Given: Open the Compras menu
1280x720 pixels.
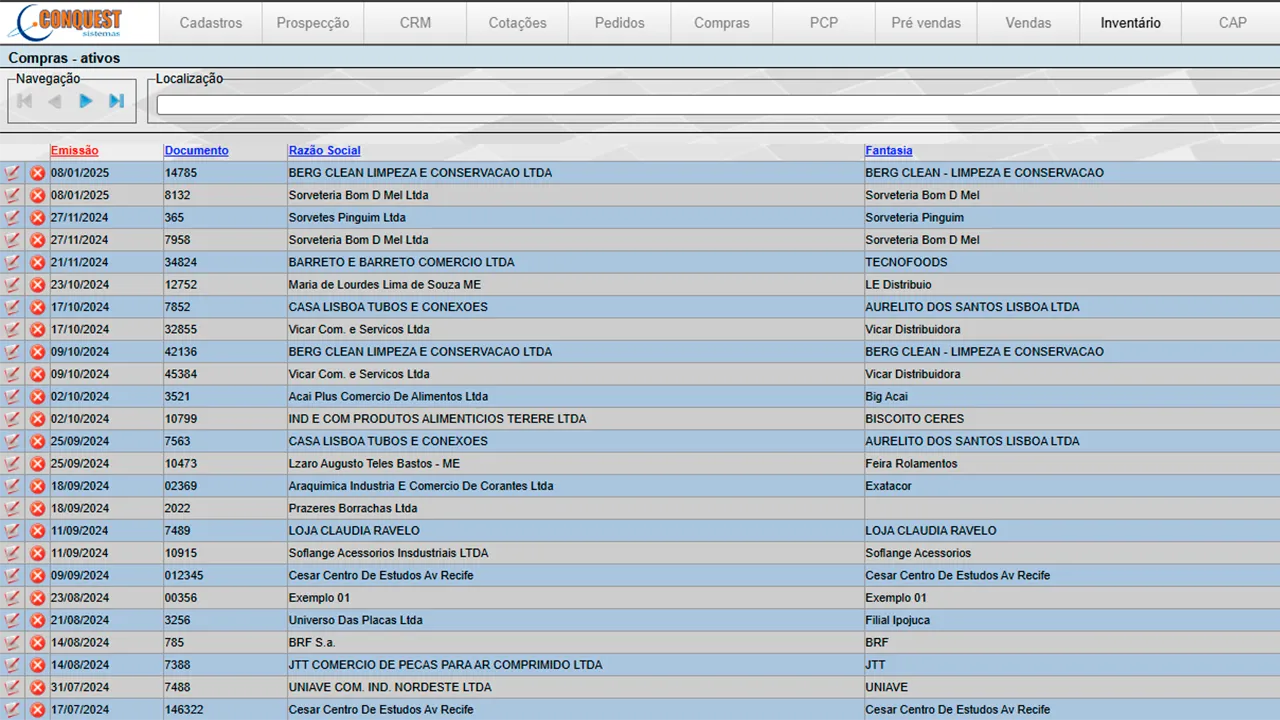Looking at the screenshot, I should [x=721, y=23].
